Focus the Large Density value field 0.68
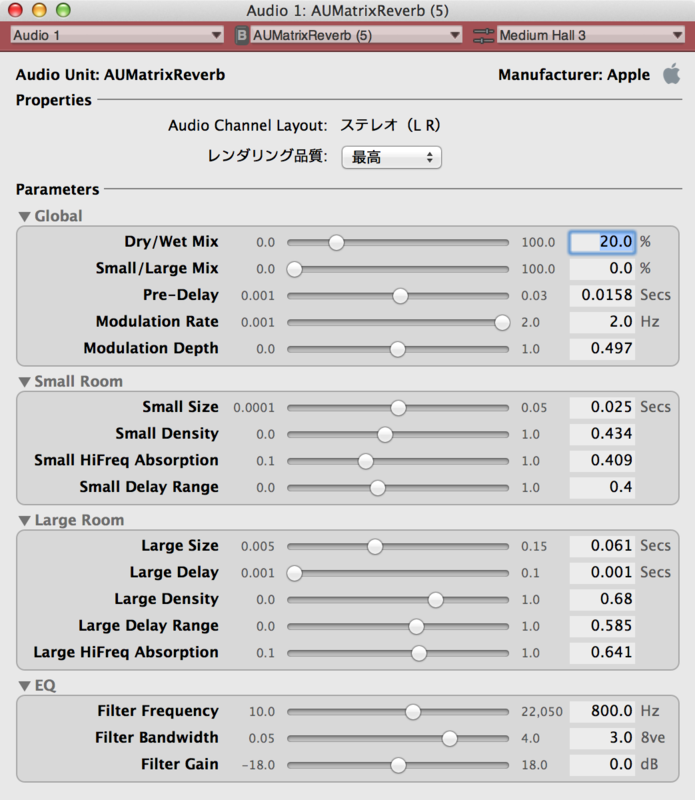The image size is (695, 800). (602, 599)
